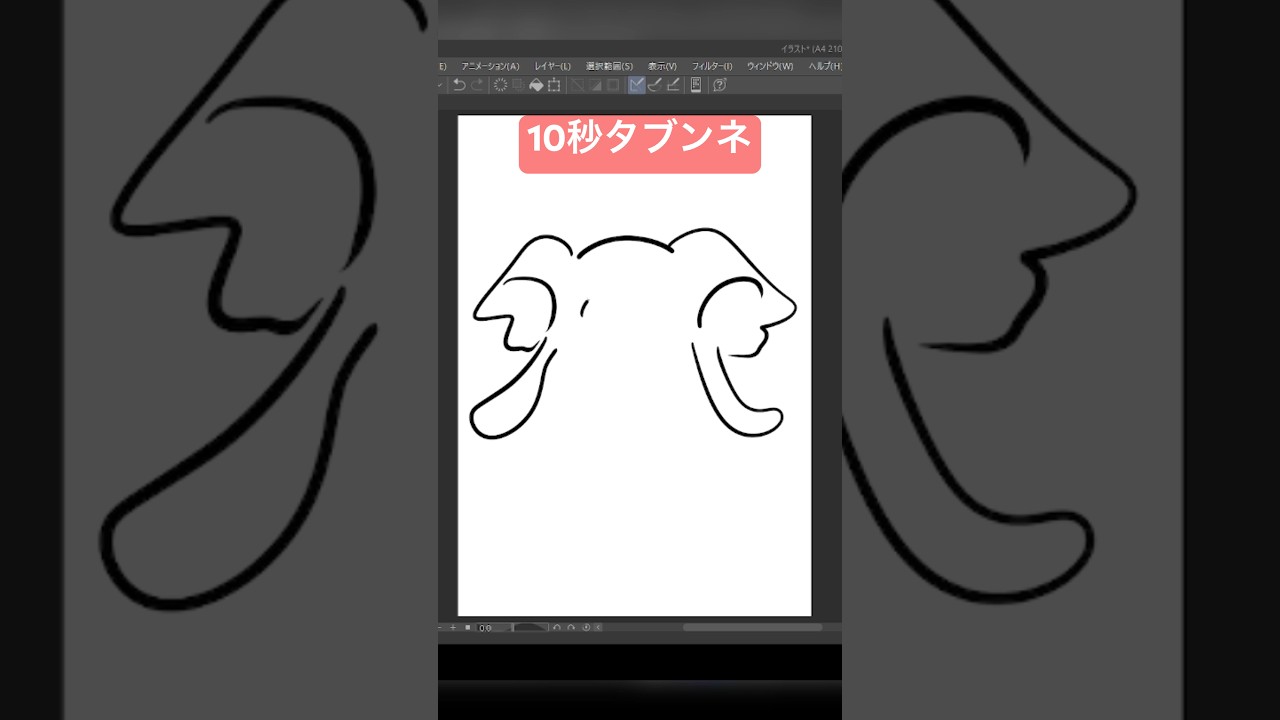Enable the Snap to special ruler toggle

point(656,84)
